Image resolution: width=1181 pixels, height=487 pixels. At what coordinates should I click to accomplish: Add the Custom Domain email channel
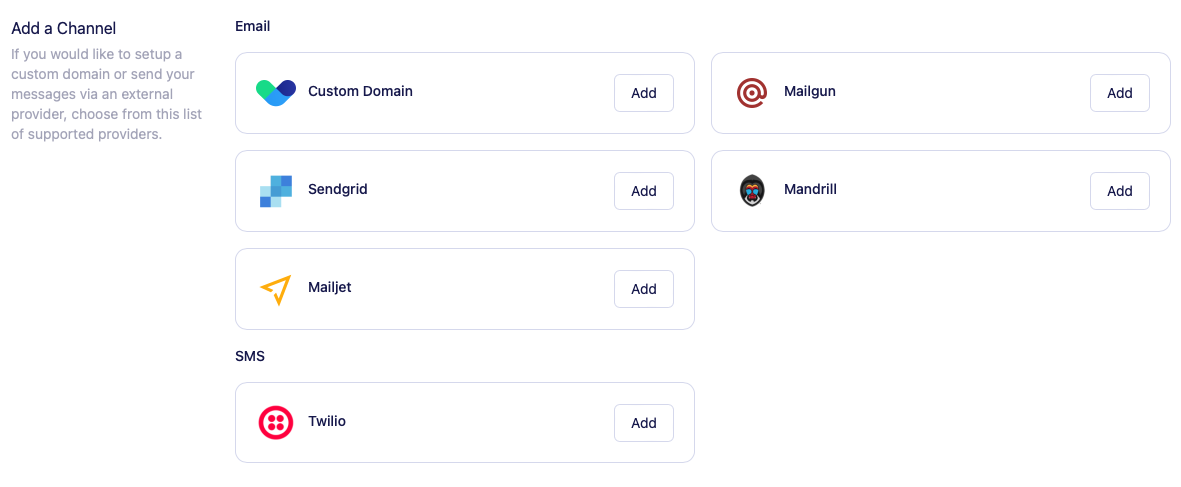(643, 93)
